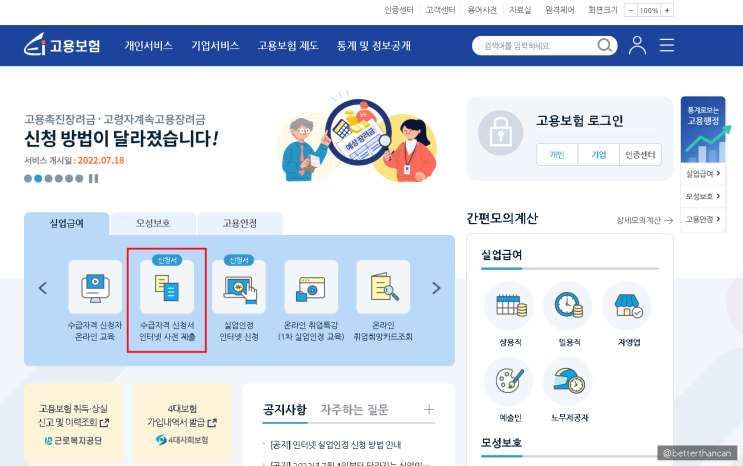Open 수급자격 신청자 온라인 교육 icon
The width and height of the screenshot is (743, 466).
coord(95,287)
